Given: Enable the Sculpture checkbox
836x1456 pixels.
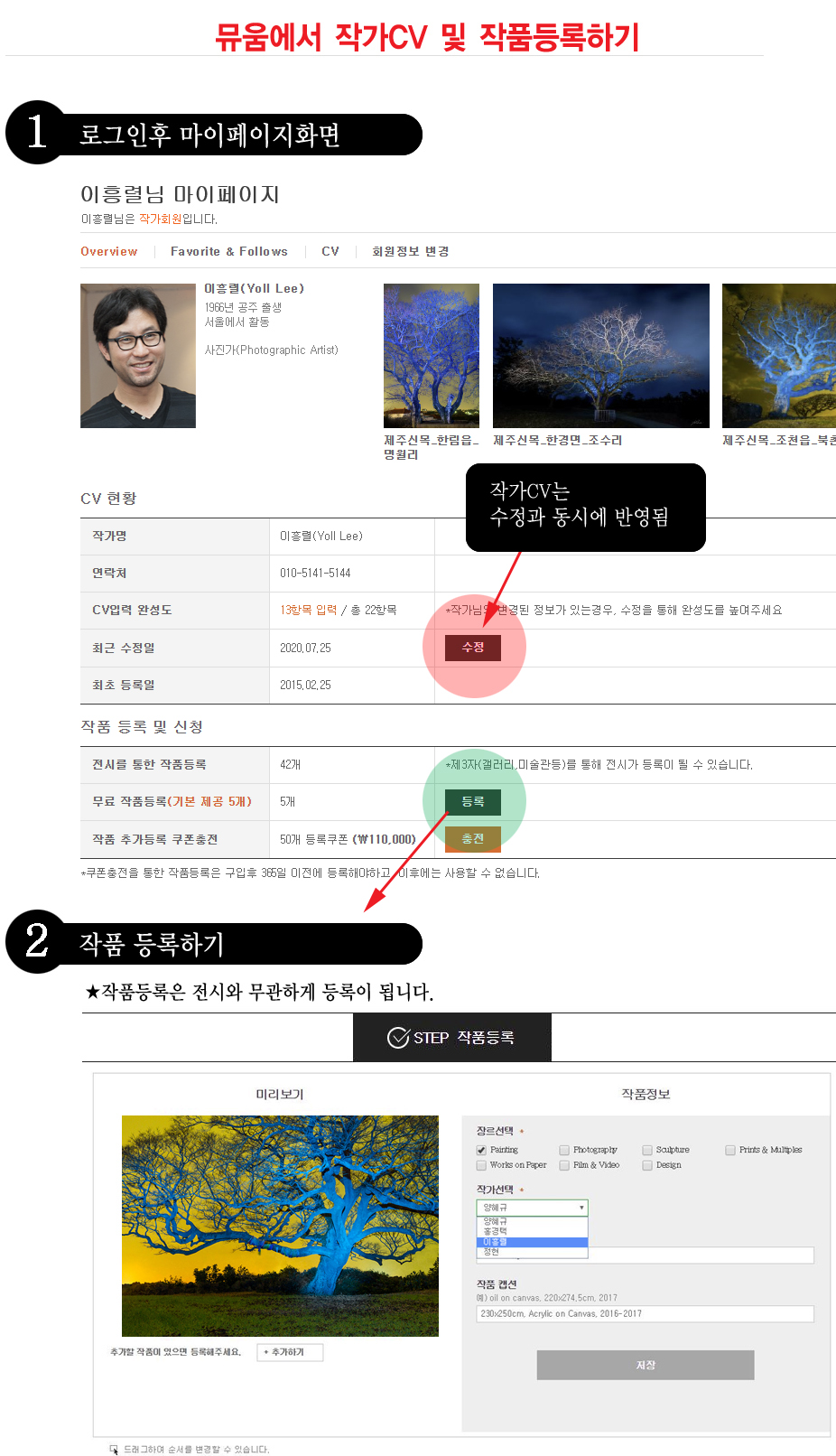Looking at the screenshot, I should [x=647, y=1151].
